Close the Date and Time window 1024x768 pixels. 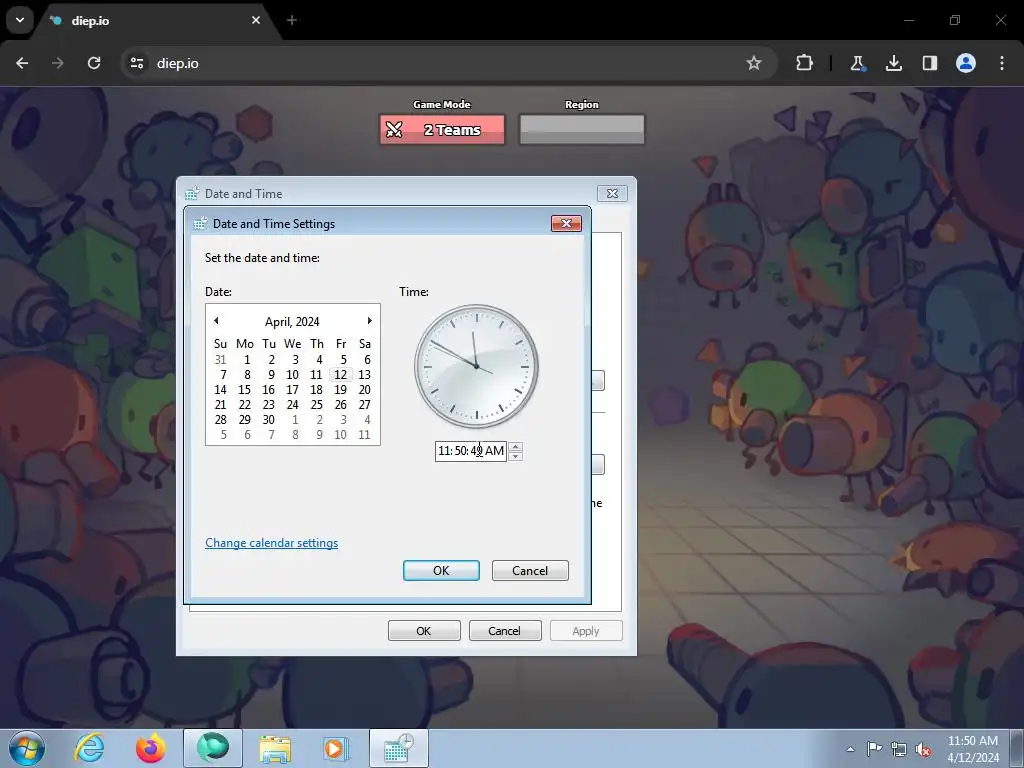612,193
